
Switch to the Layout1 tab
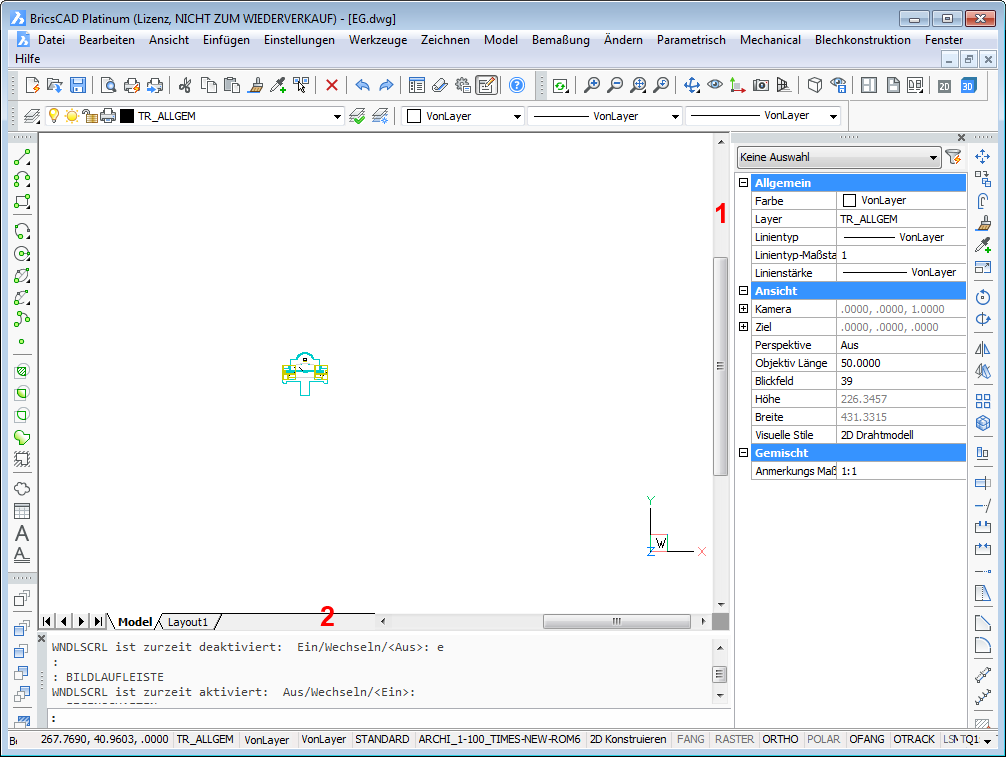(188, 622)
